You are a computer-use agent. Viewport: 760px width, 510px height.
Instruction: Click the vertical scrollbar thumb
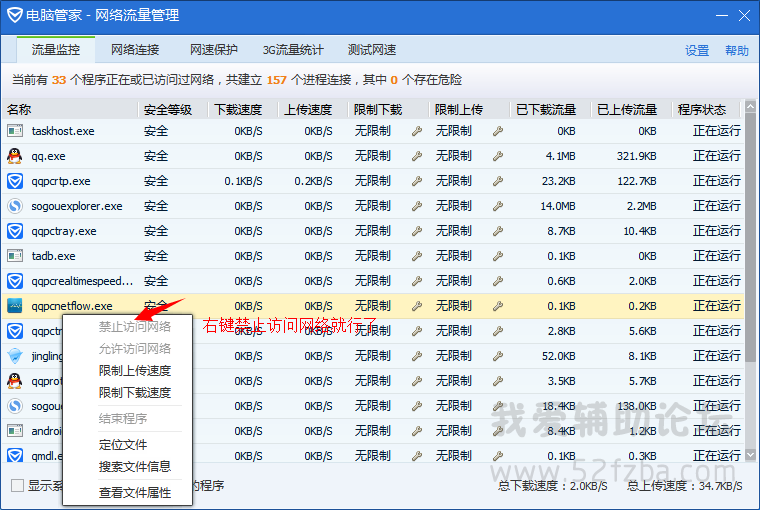click(750, 237)
